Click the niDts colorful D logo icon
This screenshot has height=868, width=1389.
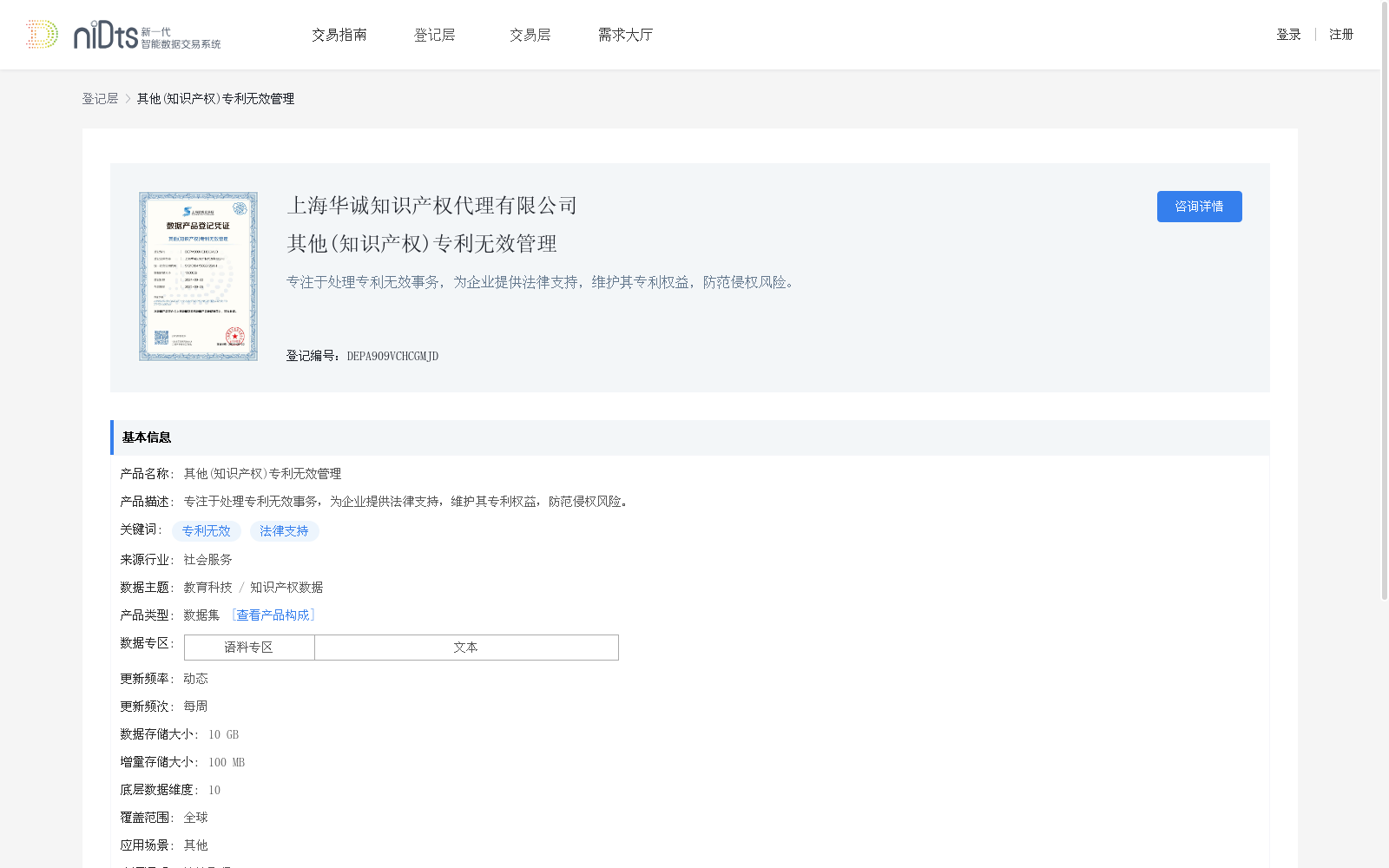click(x=42, y=35)
